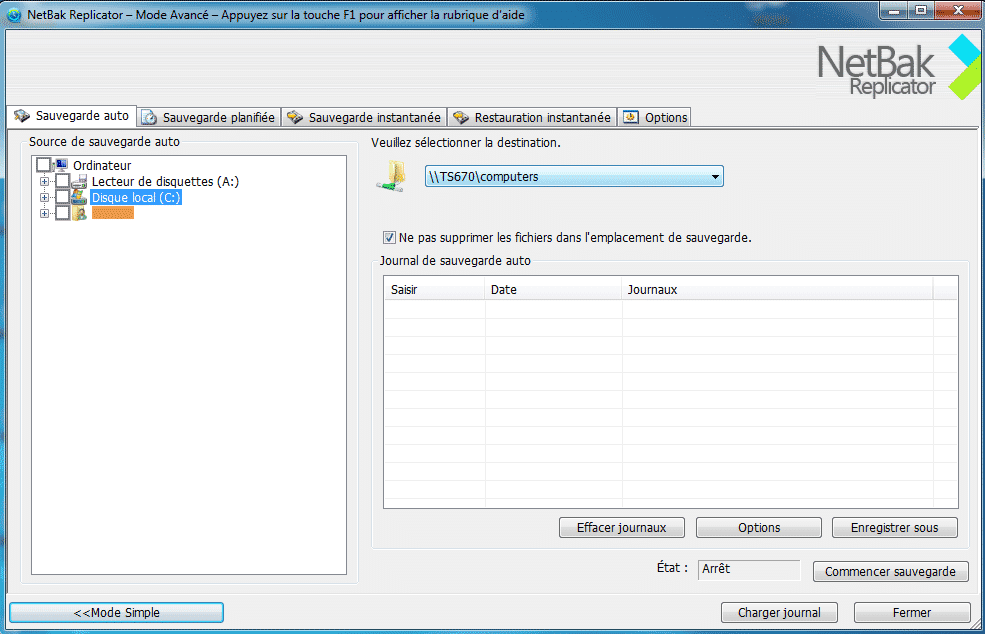Click the Date column header
Screen dimensions: 985x634
[553, 290]
